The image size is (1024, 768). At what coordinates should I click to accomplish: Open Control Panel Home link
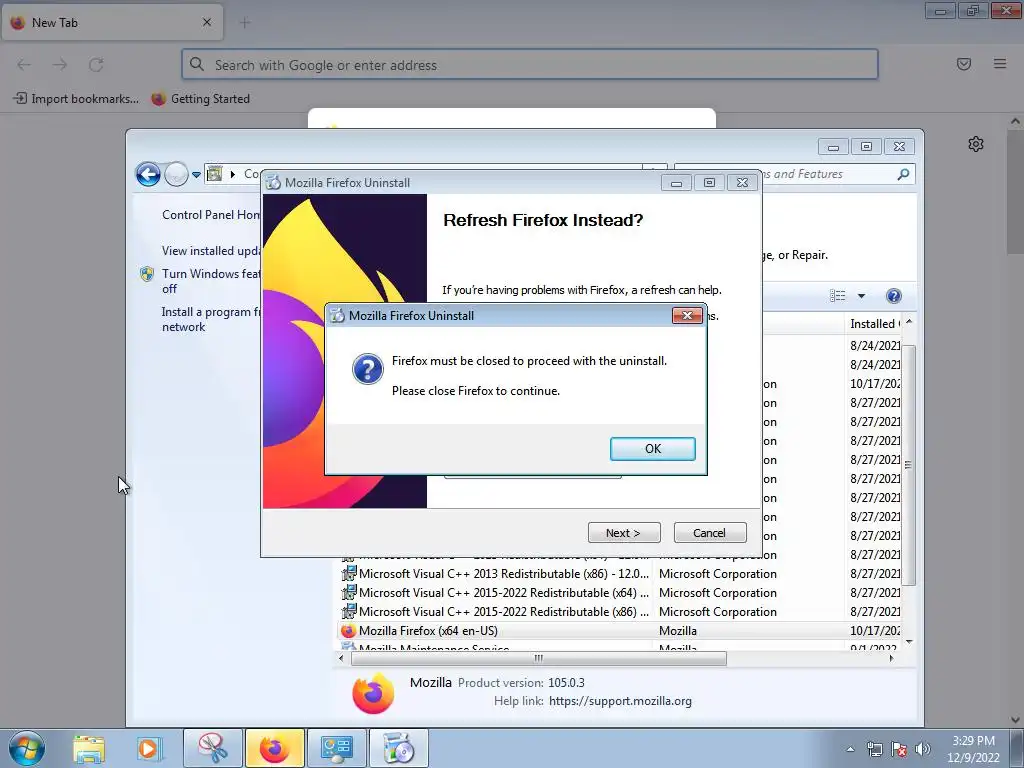point(211,215)
